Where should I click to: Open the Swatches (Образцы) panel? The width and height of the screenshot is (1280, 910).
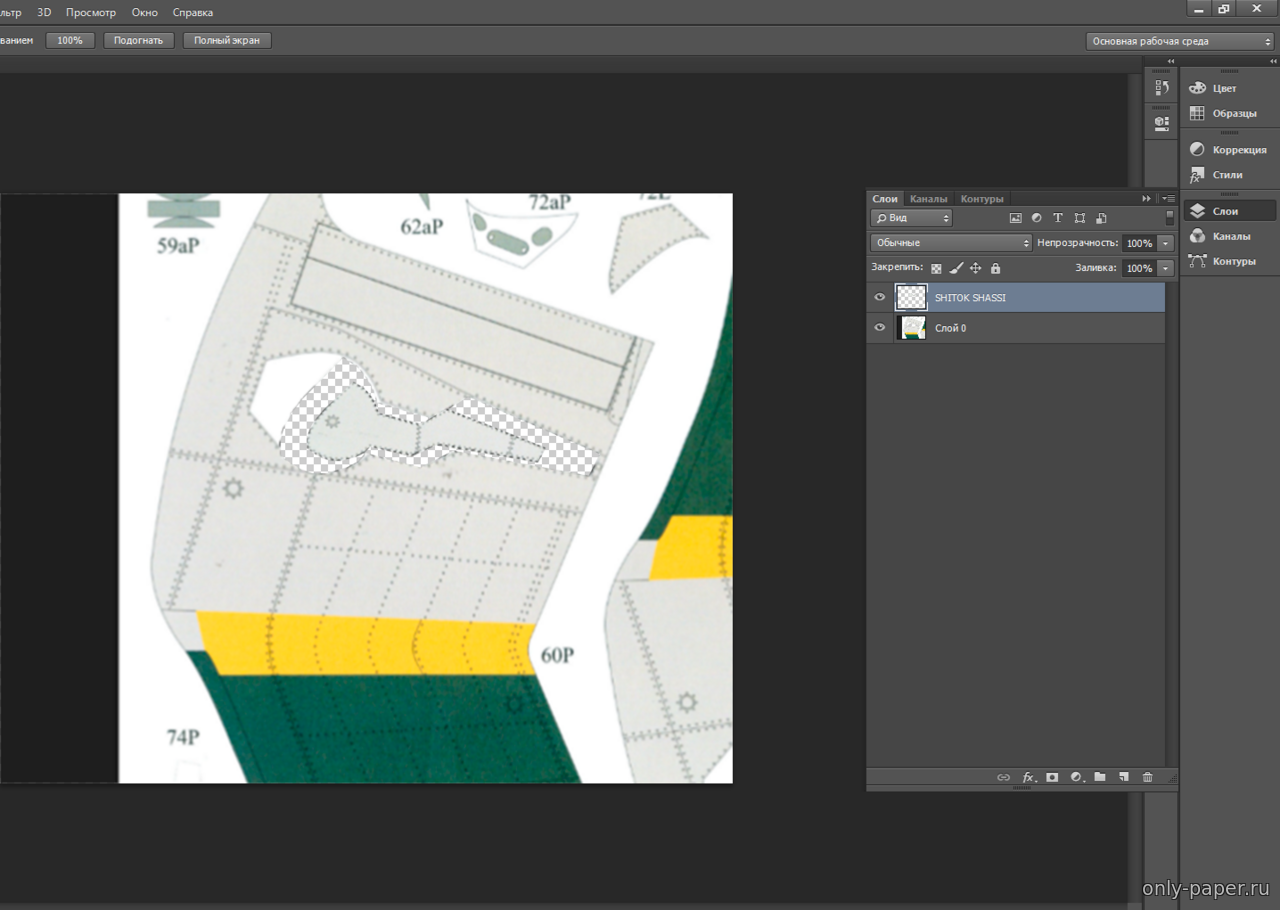1233,113
